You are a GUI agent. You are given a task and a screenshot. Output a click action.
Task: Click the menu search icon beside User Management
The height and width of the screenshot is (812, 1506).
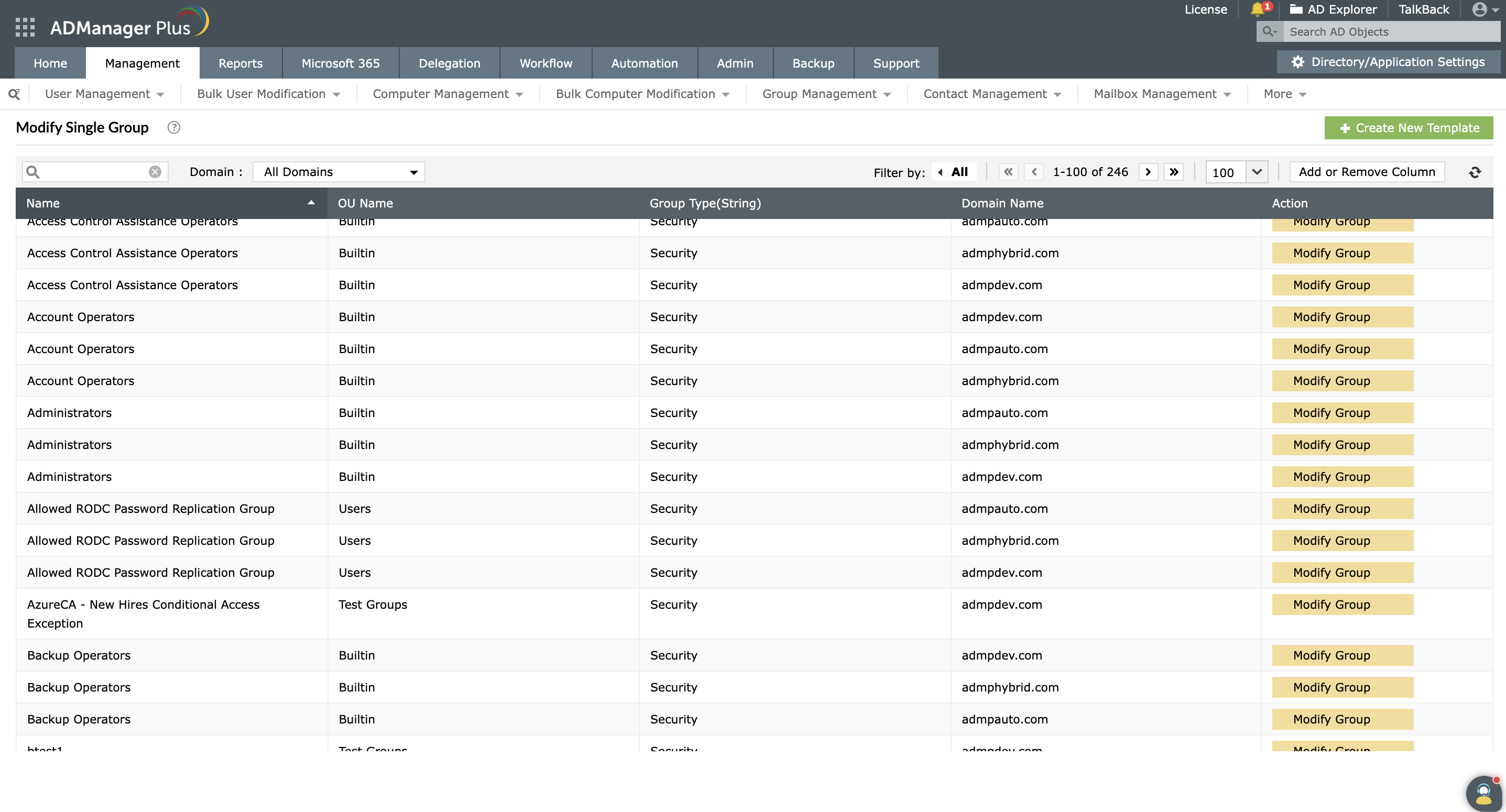click(x=14, y=94)
